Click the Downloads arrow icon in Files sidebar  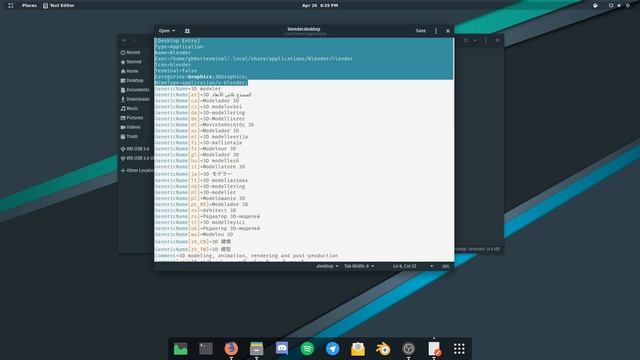click(x=123, y=100)
